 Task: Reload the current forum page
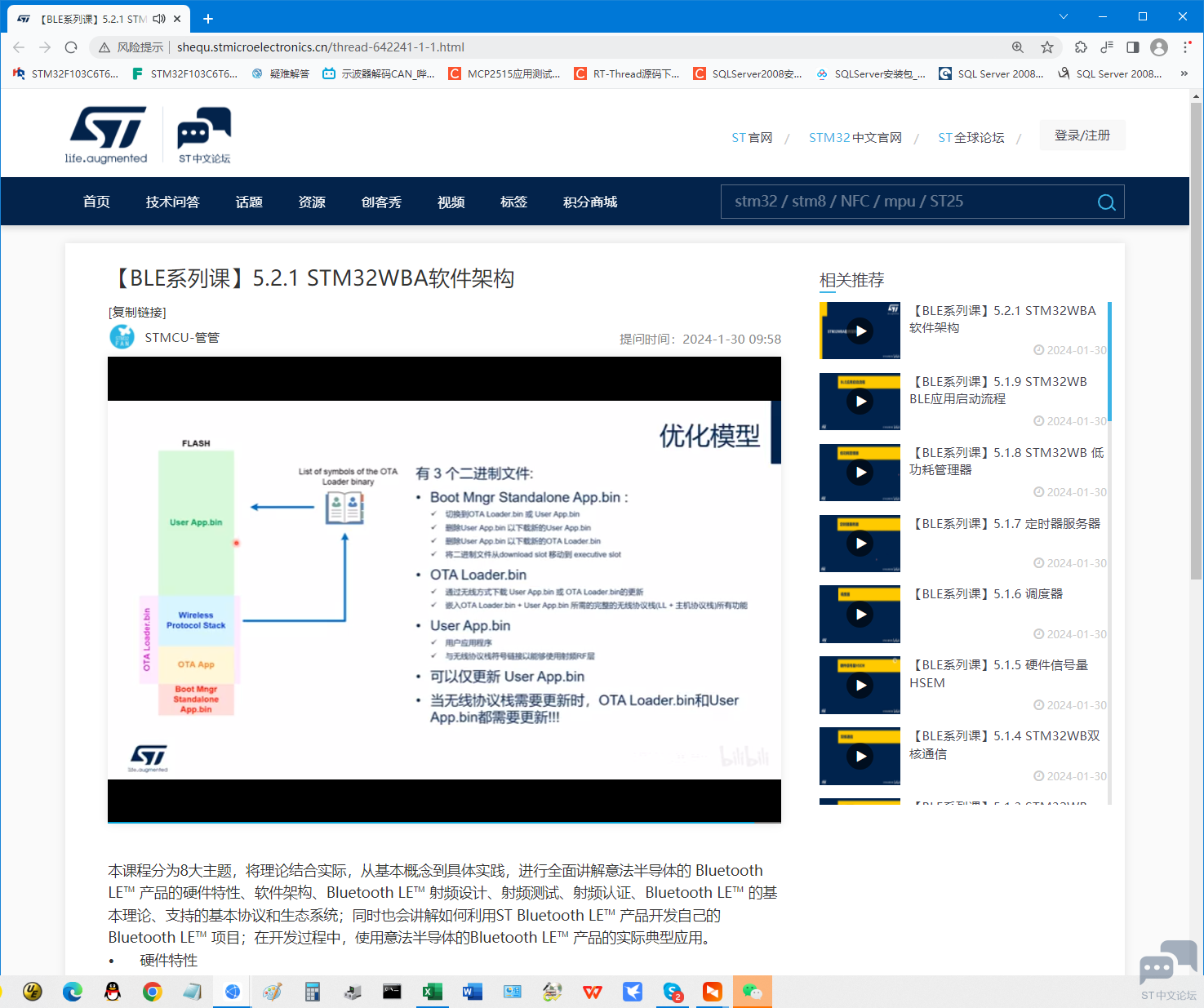coord(71,47)
